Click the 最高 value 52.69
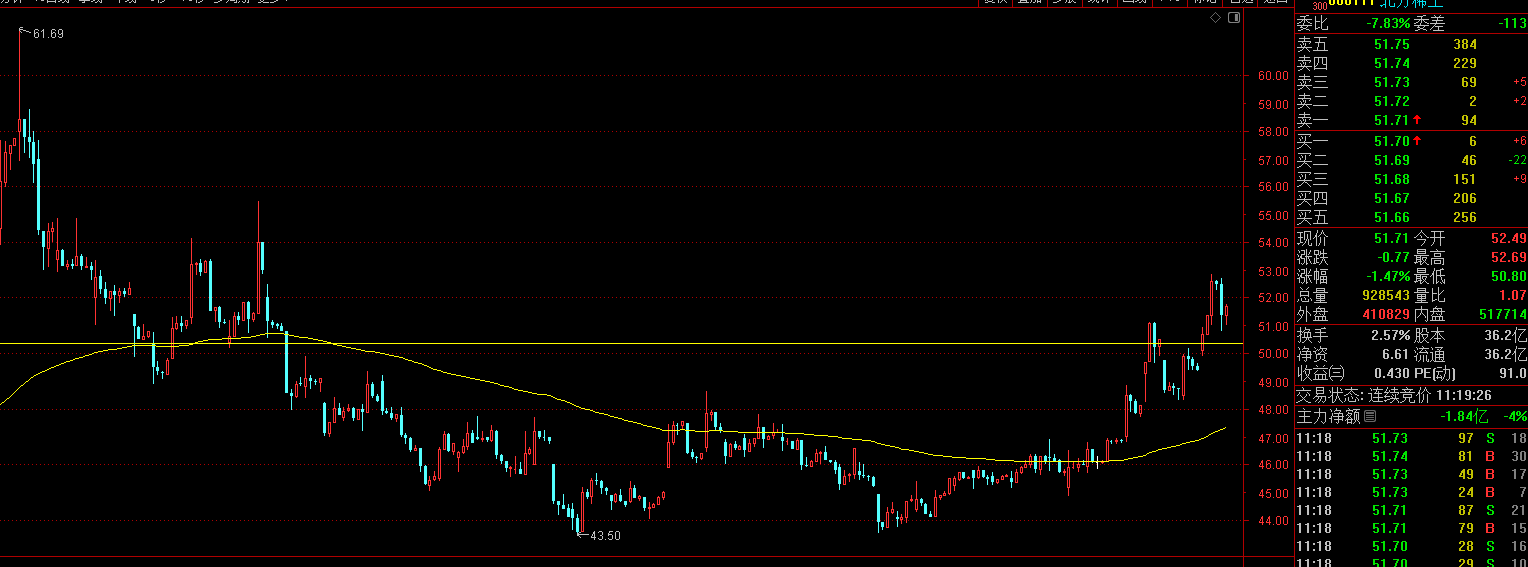Image resolution: width=1528 pixels, height=567 pixels. 1508,257
